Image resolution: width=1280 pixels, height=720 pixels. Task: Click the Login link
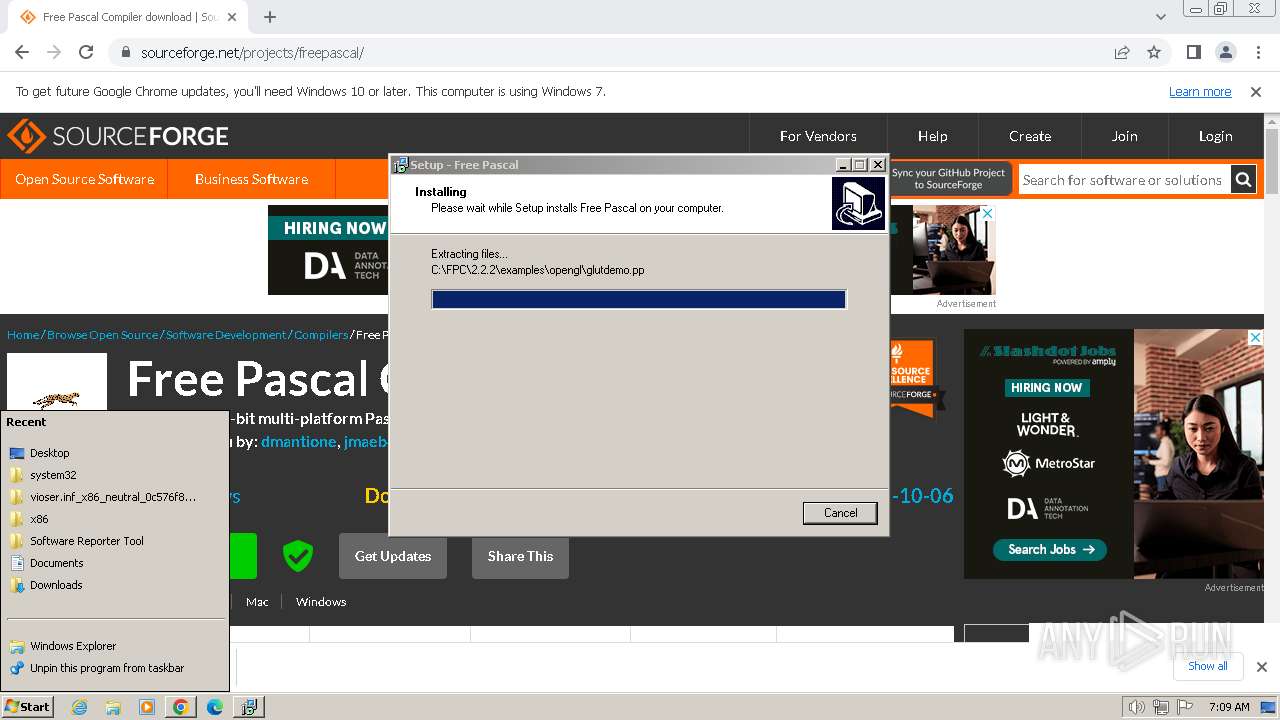coord(1215,136)
